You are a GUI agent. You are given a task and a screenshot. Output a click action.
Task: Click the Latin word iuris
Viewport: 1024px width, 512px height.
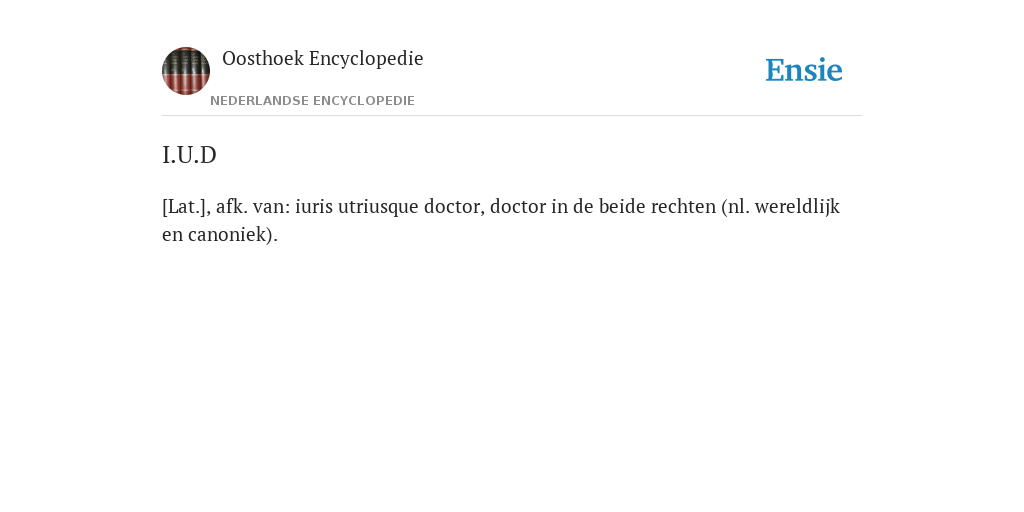(314, 206)
